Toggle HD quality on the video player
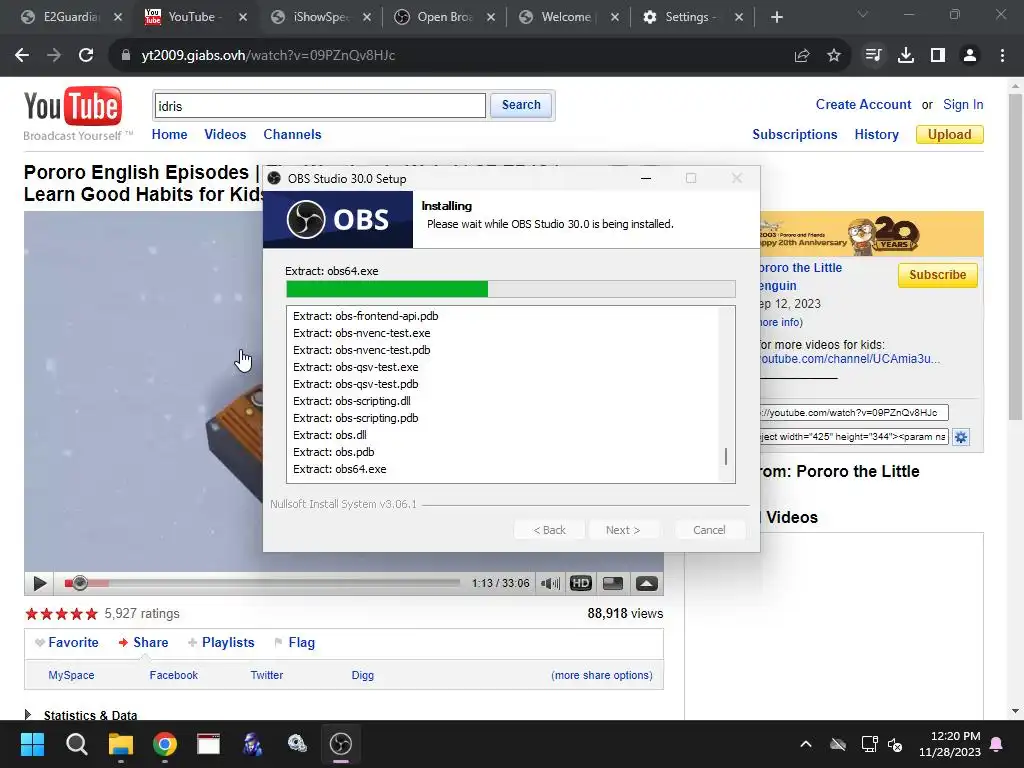The width and height of the screenshot is (1024, 768). pos(581,583)
